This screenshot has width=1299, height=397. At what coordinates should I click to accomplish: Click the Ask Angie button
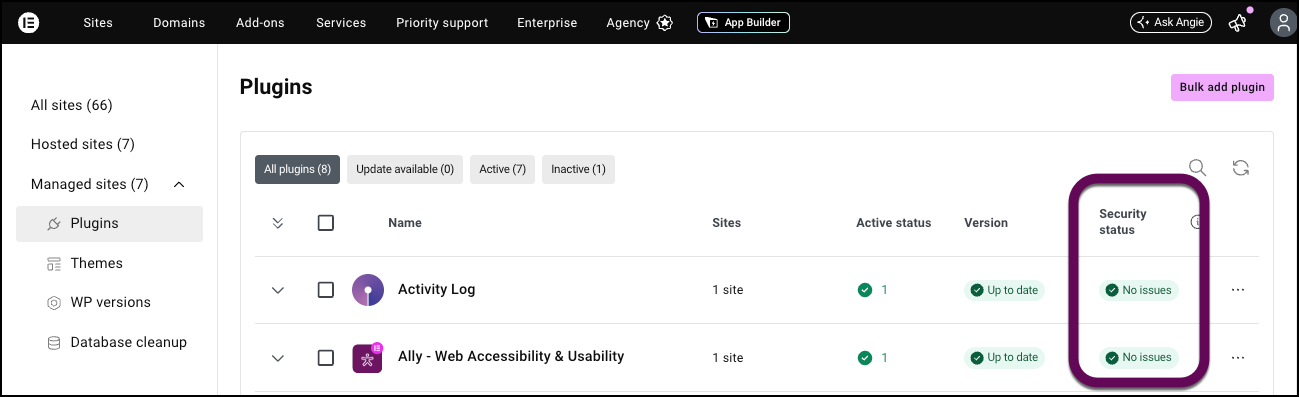[x=1171, y=22]
